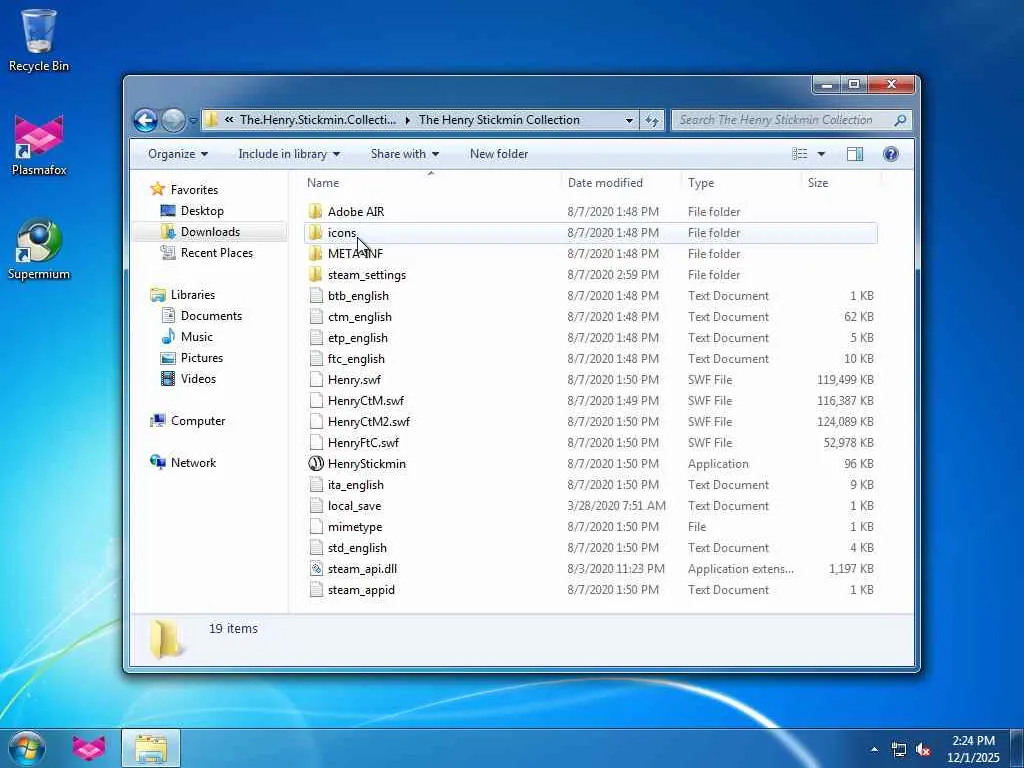Open the Windows Start orb
Screen dimensions: 1024x768
point(26,748)
